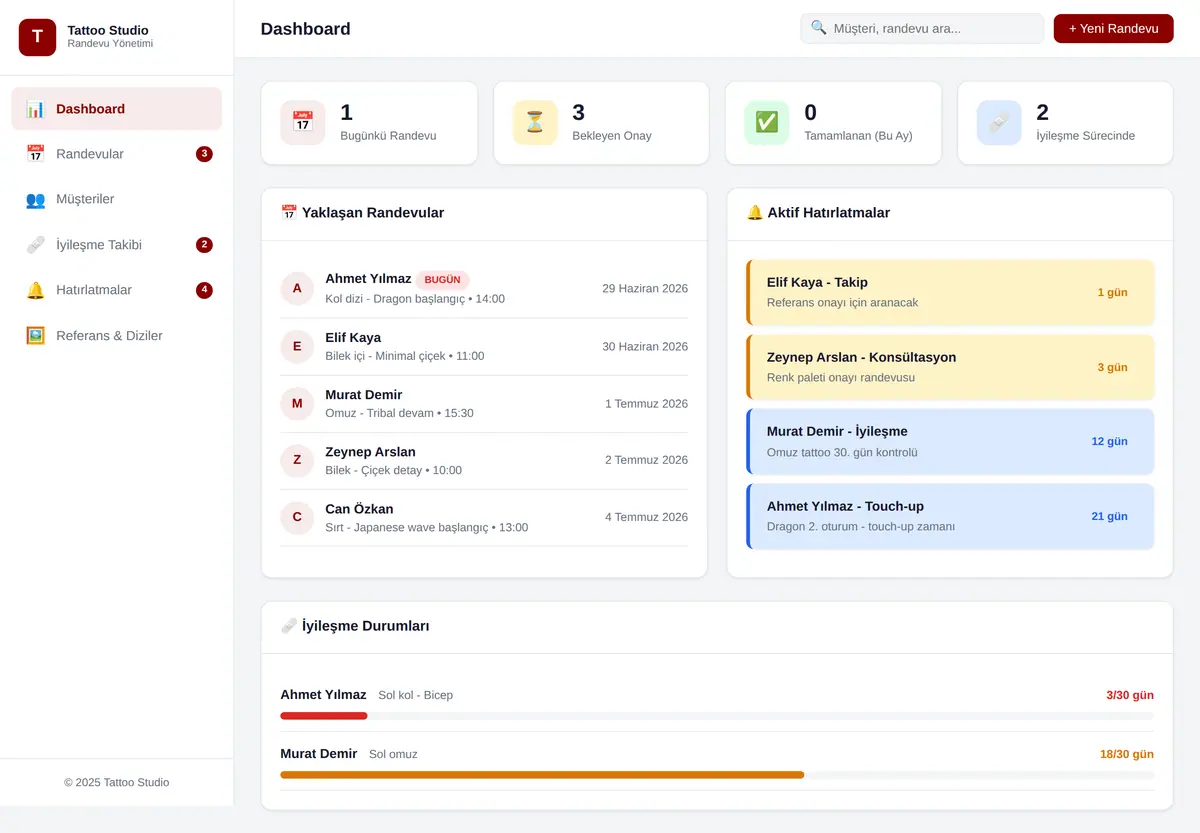
Task: Click the date 2 Temmuz 2026
Action: point(646,460)
